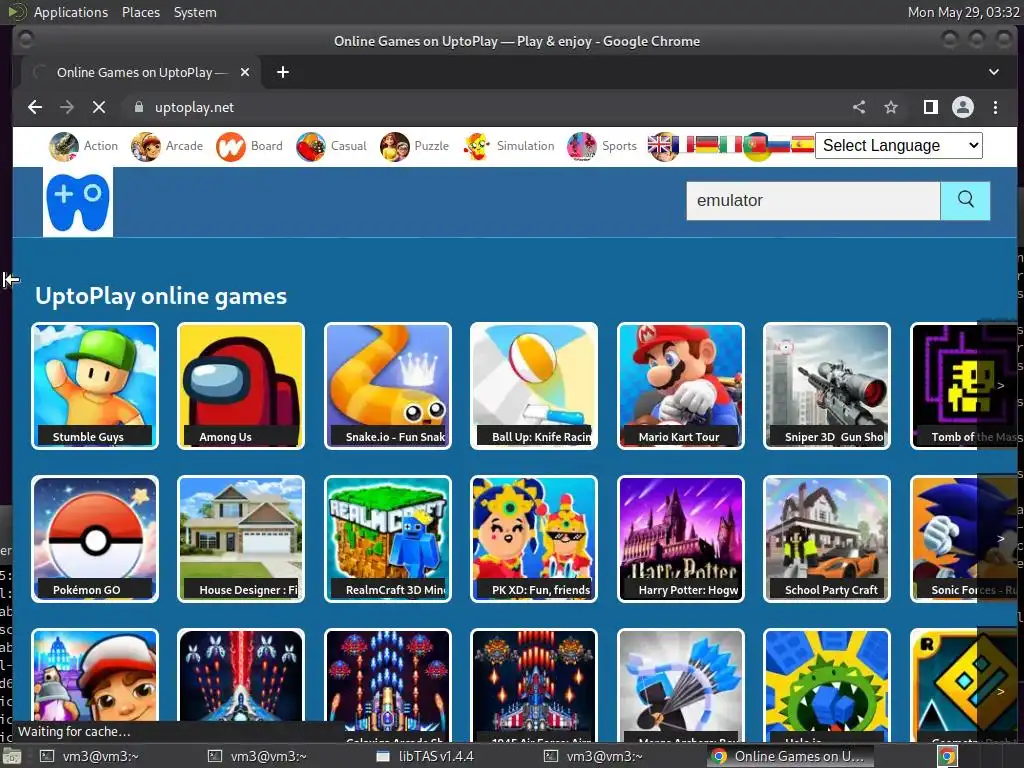Open the Applications menu

[x=71, y=12]
